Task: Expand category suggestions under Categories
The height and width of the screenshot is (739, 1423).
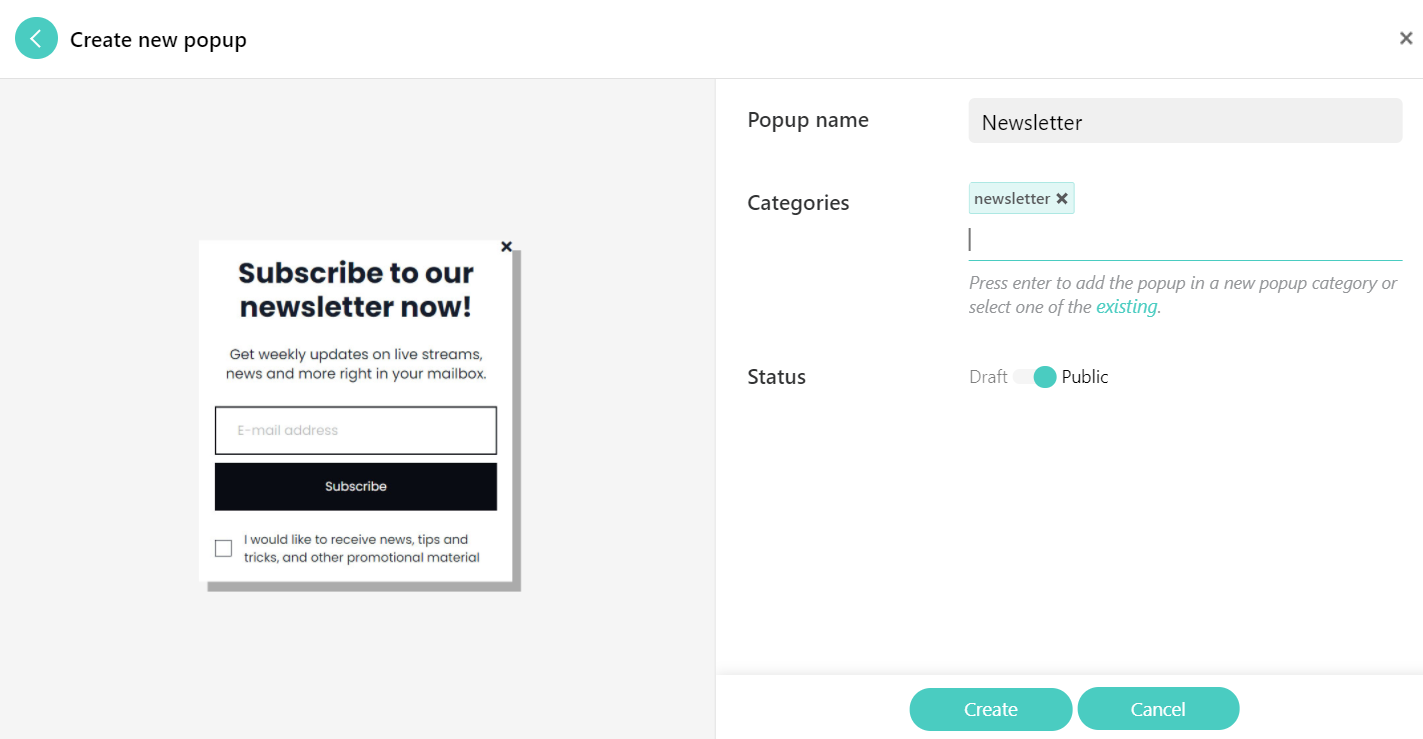Action: coord(1127,306)
